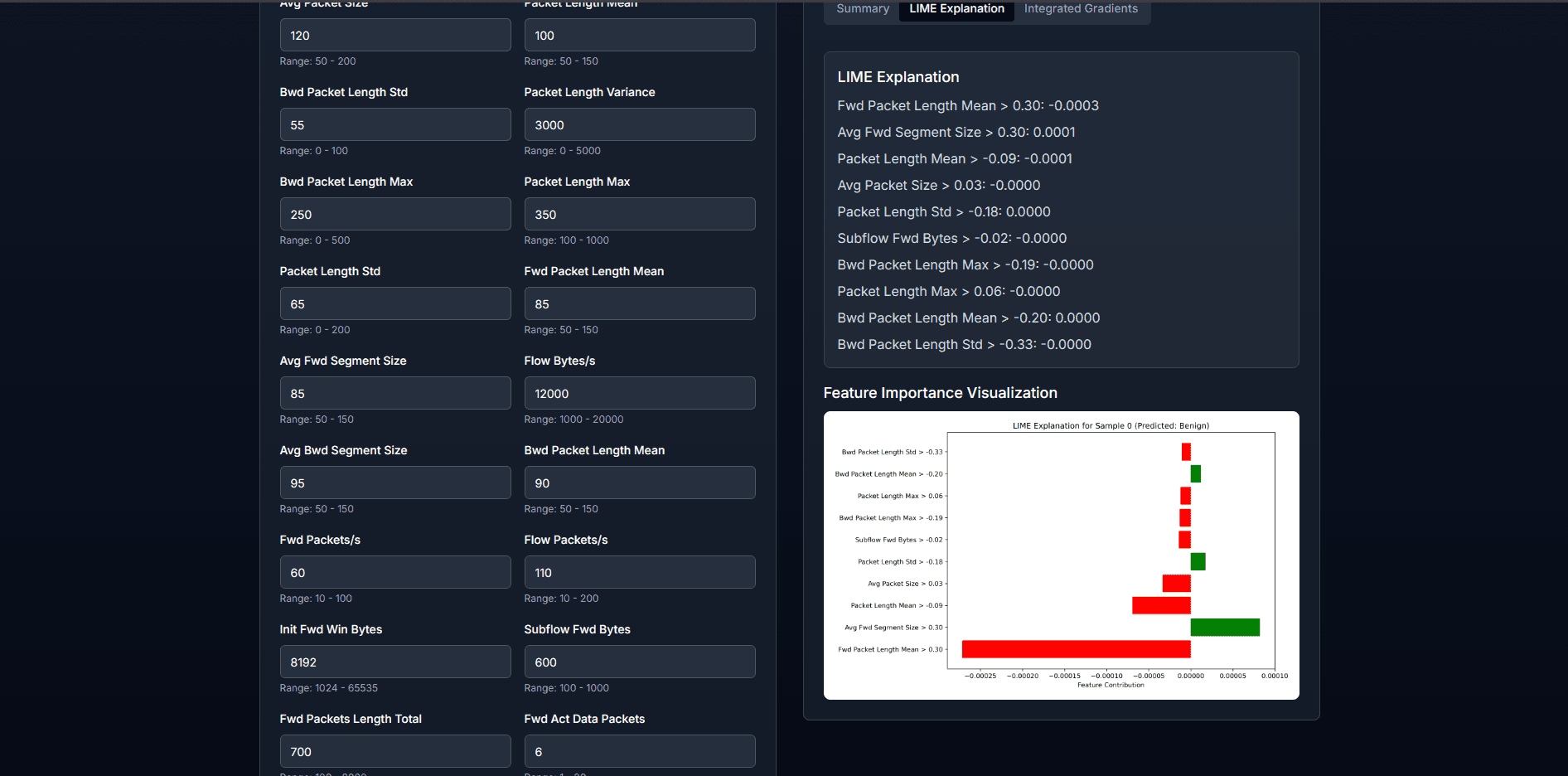
Task: Click the 'Avg Fwd Segment Size > 0.30: 0.0001' line
Action: point(956,132)
